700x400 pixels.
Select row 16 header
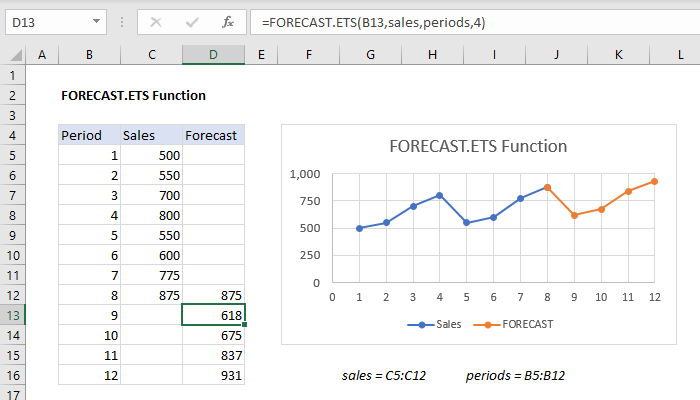12,375
